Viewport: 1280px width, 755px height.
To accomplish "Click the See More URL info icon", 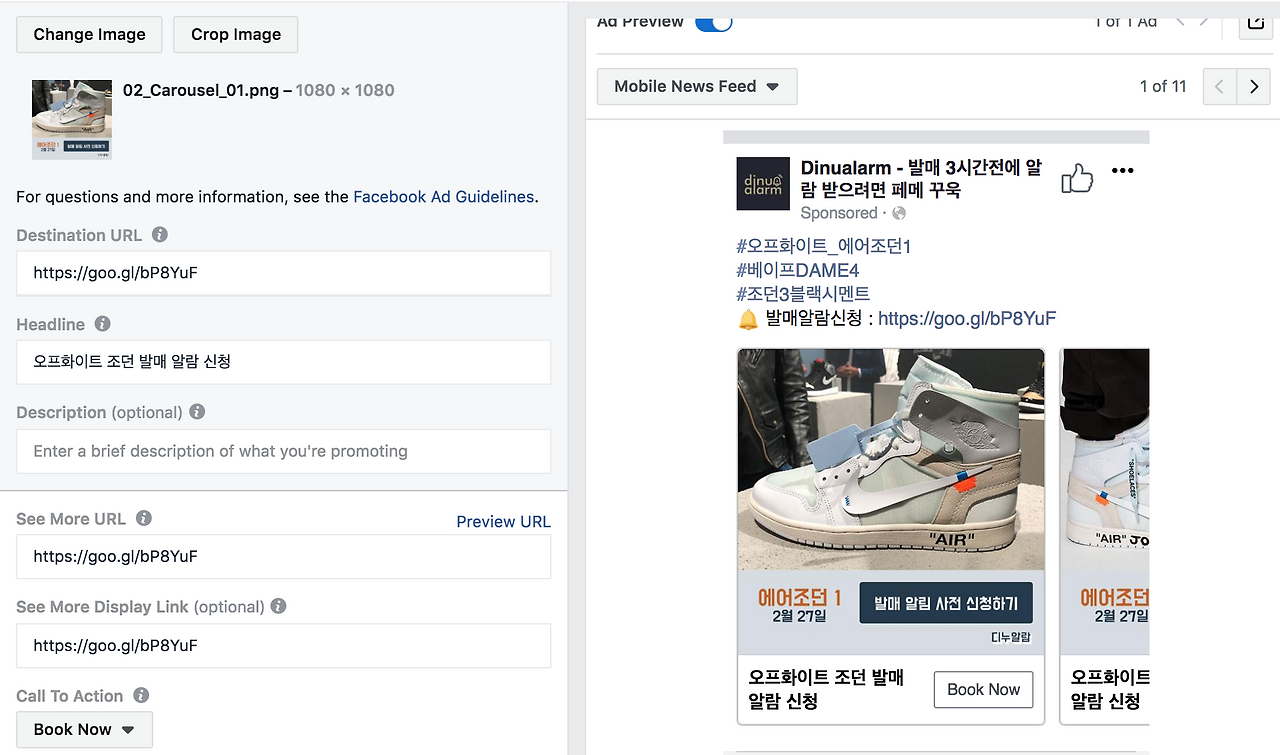I will pyautogui.click(x=144, y=518).
